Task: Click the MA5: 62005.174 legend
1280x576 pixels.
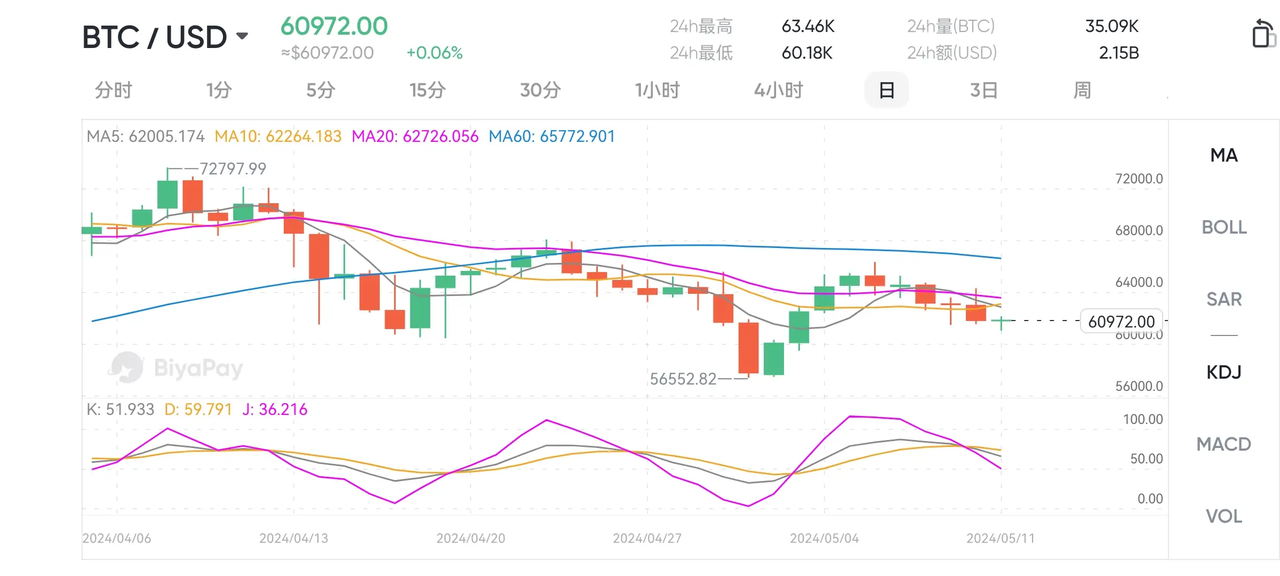Action: pos(146,136)
